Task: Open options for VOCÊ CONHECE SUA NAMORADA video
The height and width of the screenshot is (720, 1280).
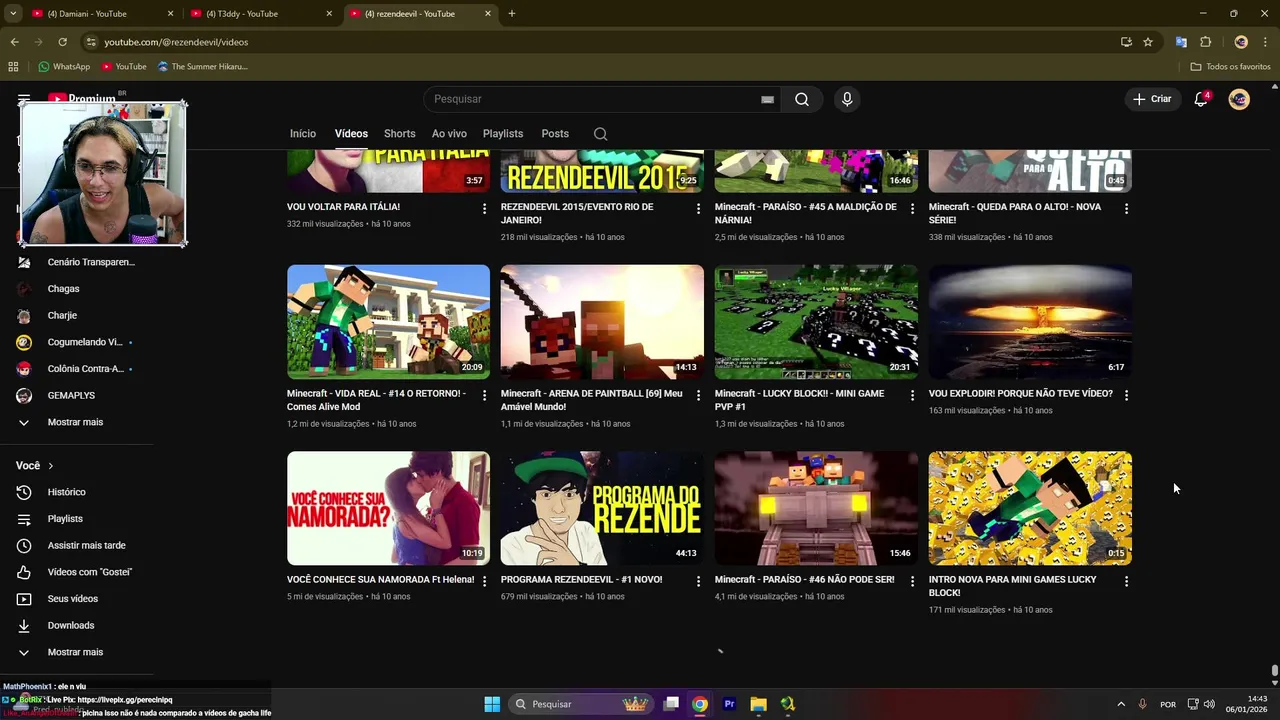Action: pos(484,581)
